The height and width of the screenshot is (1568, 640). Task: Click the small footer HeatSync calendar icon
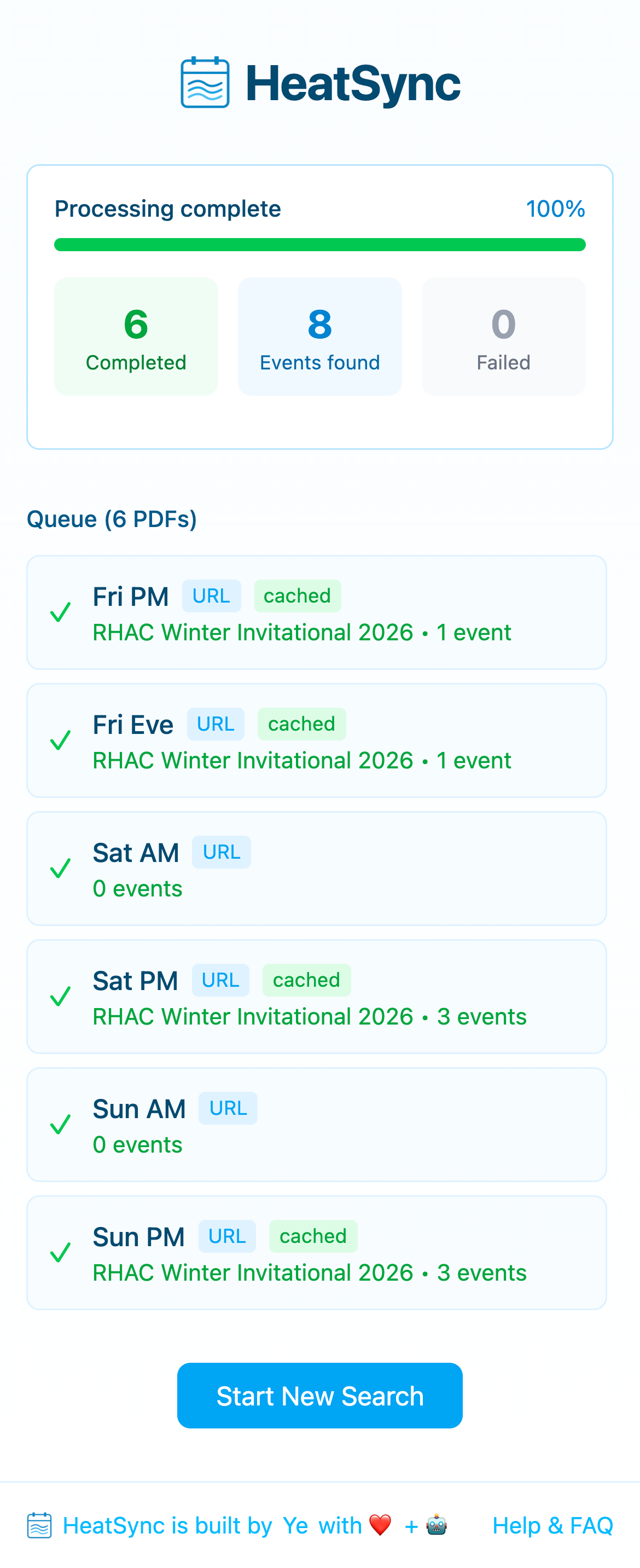[x=39, y=1525]
